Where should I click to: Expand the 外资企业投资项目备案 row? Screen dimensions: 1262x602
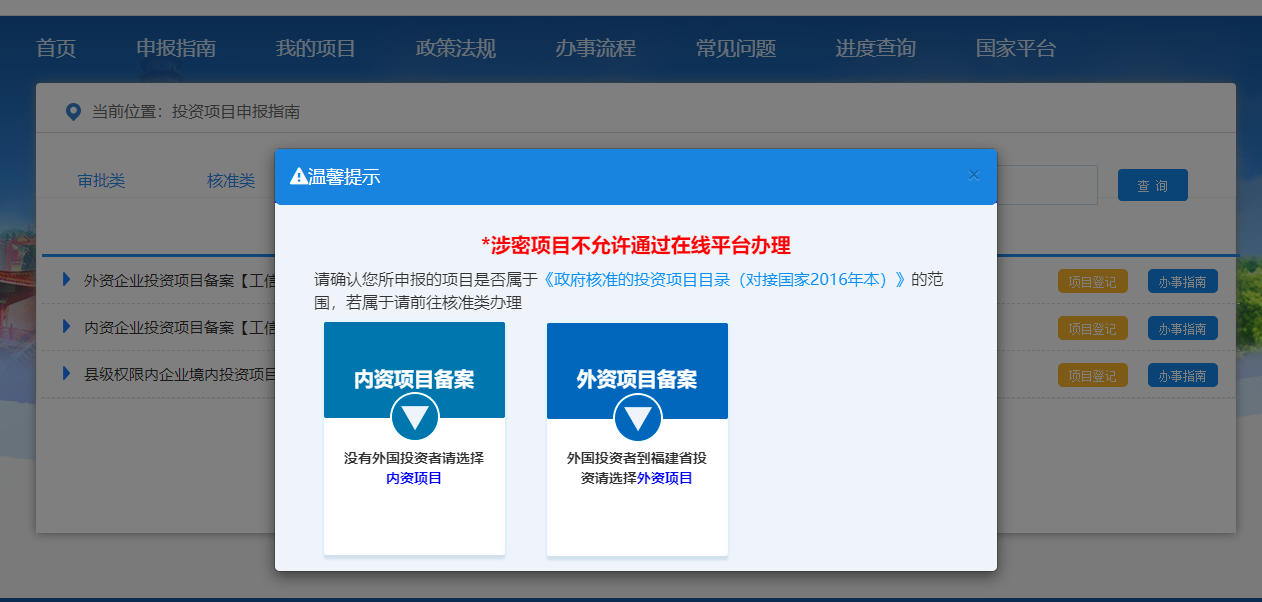[67, 280]
